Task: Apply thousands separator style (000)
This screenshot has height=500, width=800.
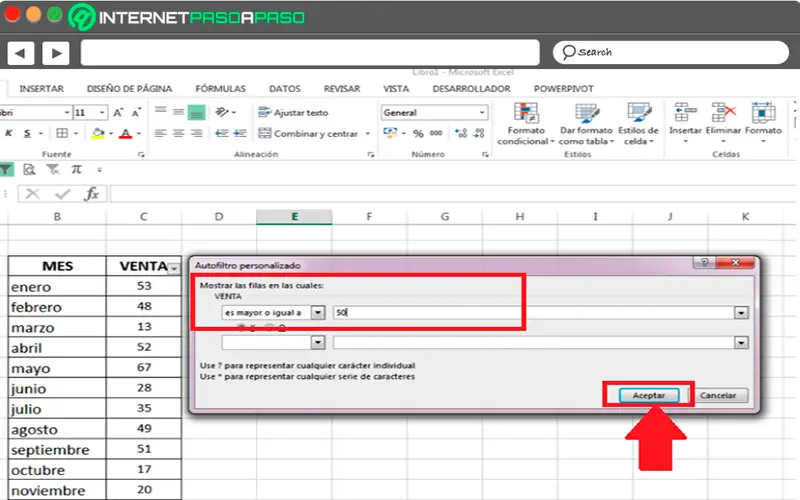Action: point(436,133)
